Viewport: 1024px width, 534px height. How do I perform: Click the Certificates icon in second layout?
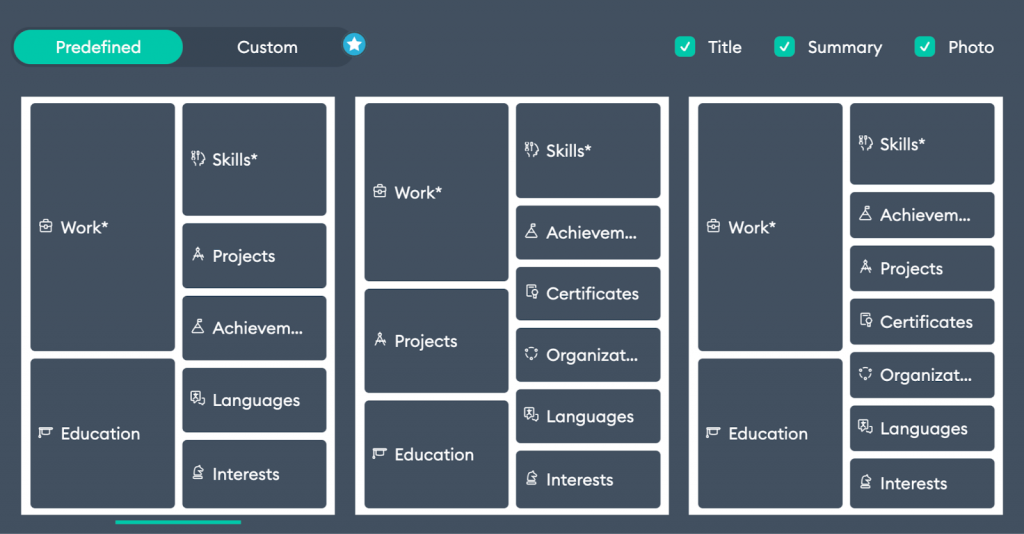tap(532, 293)
